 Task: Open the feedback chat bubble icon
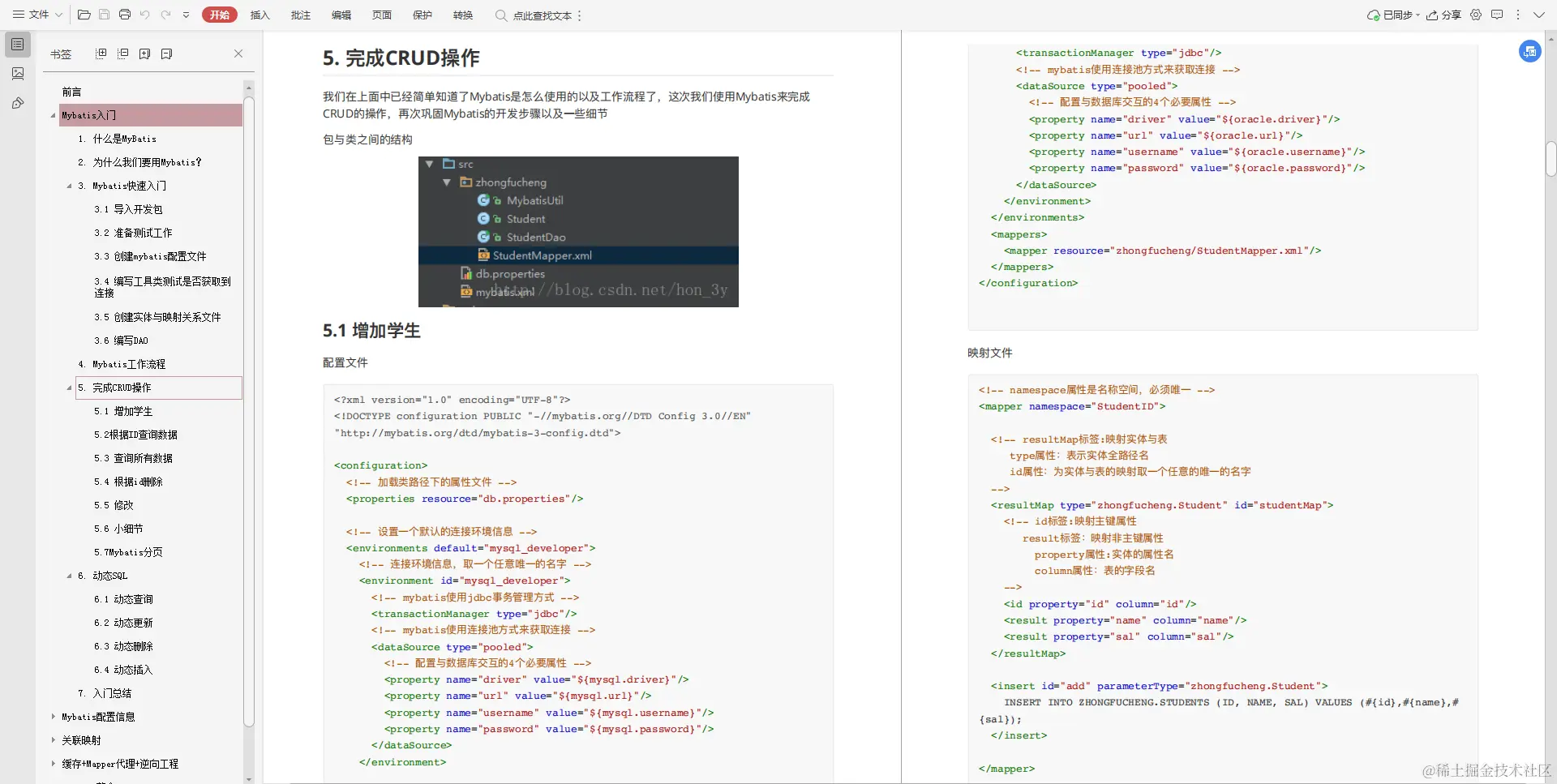[x=1497, y=15]
